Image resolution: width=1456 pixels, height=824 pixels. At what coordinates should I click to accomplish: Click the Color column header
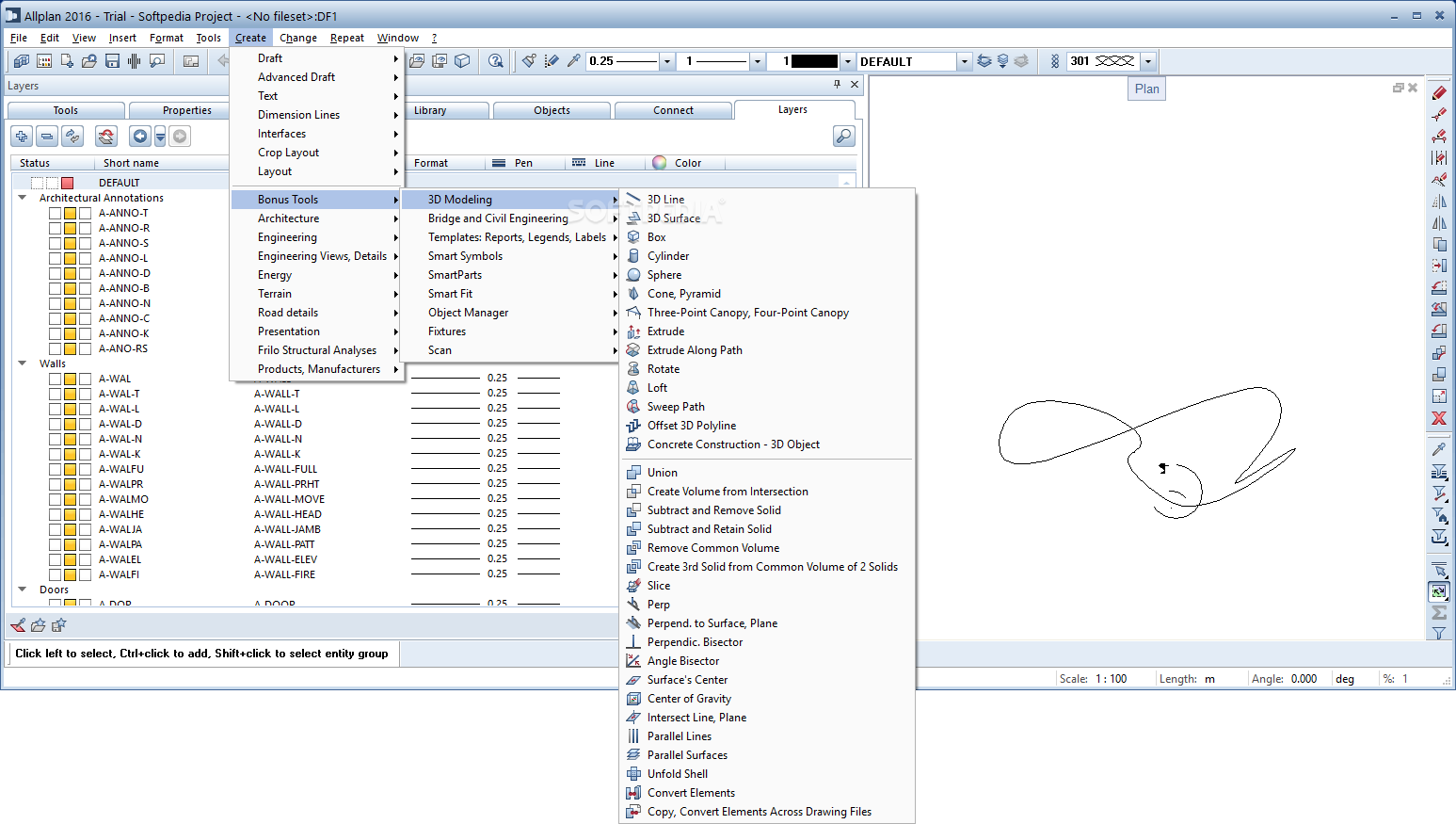688,163
